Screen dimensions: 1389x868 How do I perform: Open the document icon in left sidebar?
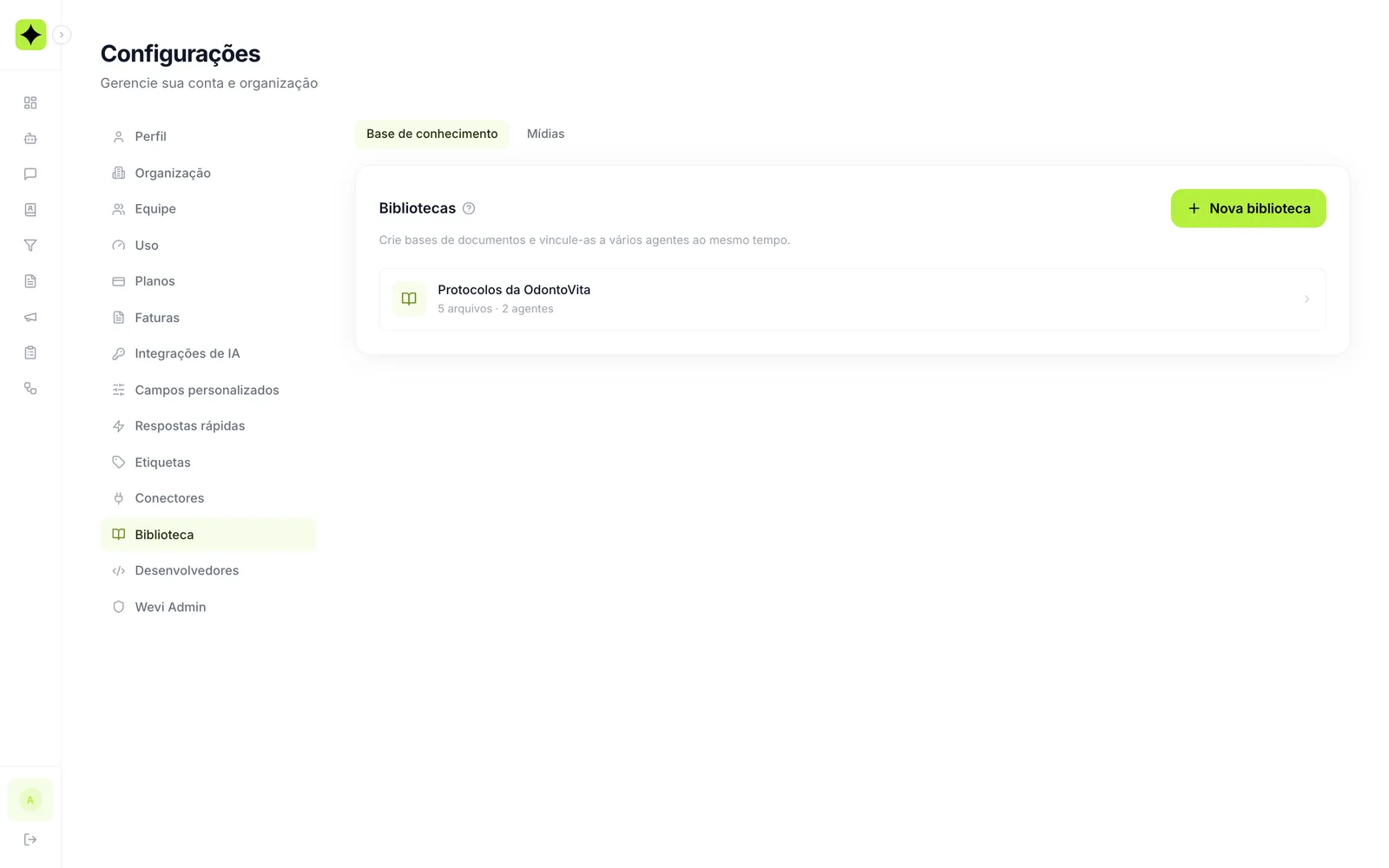30,281
